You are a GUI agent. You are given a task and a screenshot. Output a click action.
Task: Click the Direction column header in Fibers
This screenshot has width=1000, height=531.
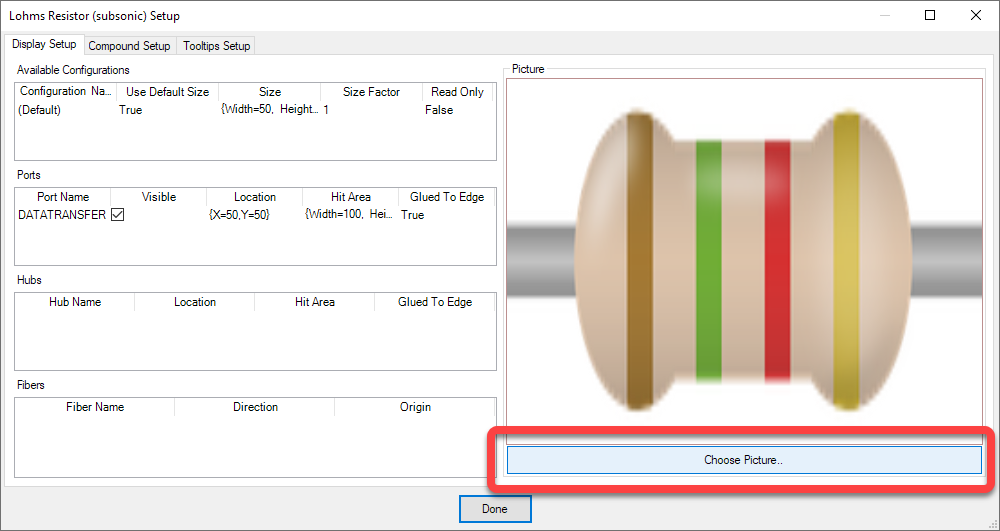click(255, 407)
